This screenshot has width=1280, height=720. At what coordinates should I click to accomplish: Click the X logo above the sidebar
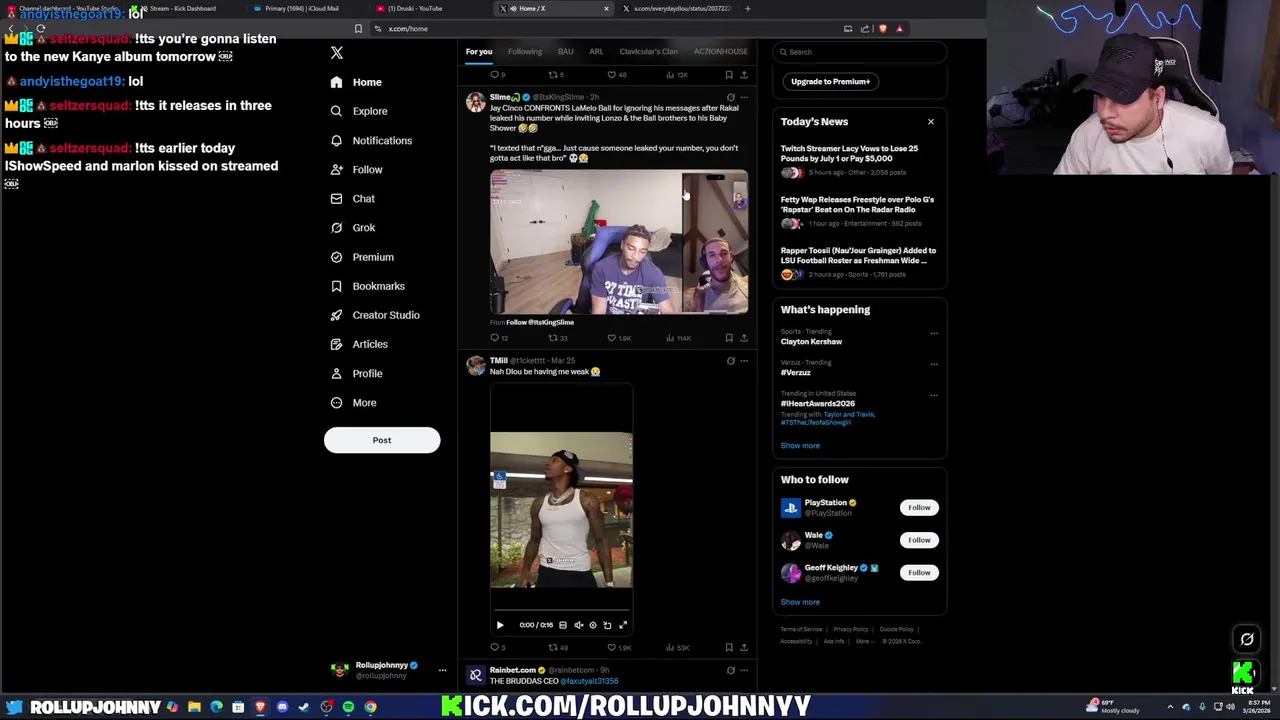[x=337, y=53]
